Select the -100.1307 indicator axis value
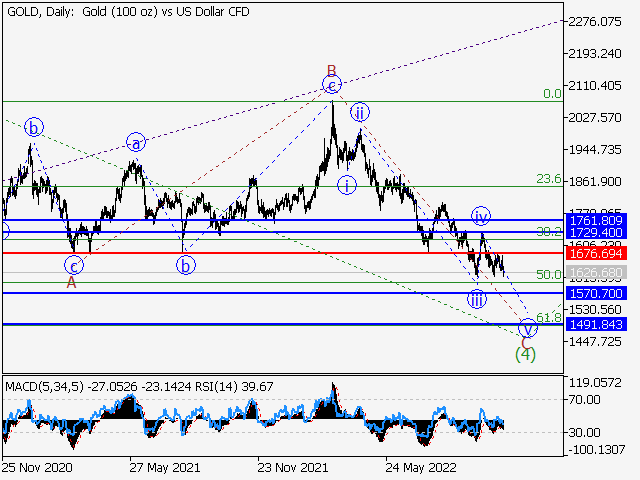 coord(597,450)
